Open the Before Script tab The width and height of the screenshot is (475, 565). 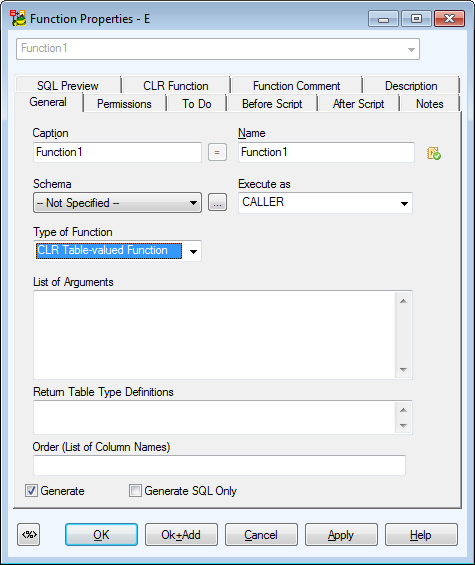(272, 104)
